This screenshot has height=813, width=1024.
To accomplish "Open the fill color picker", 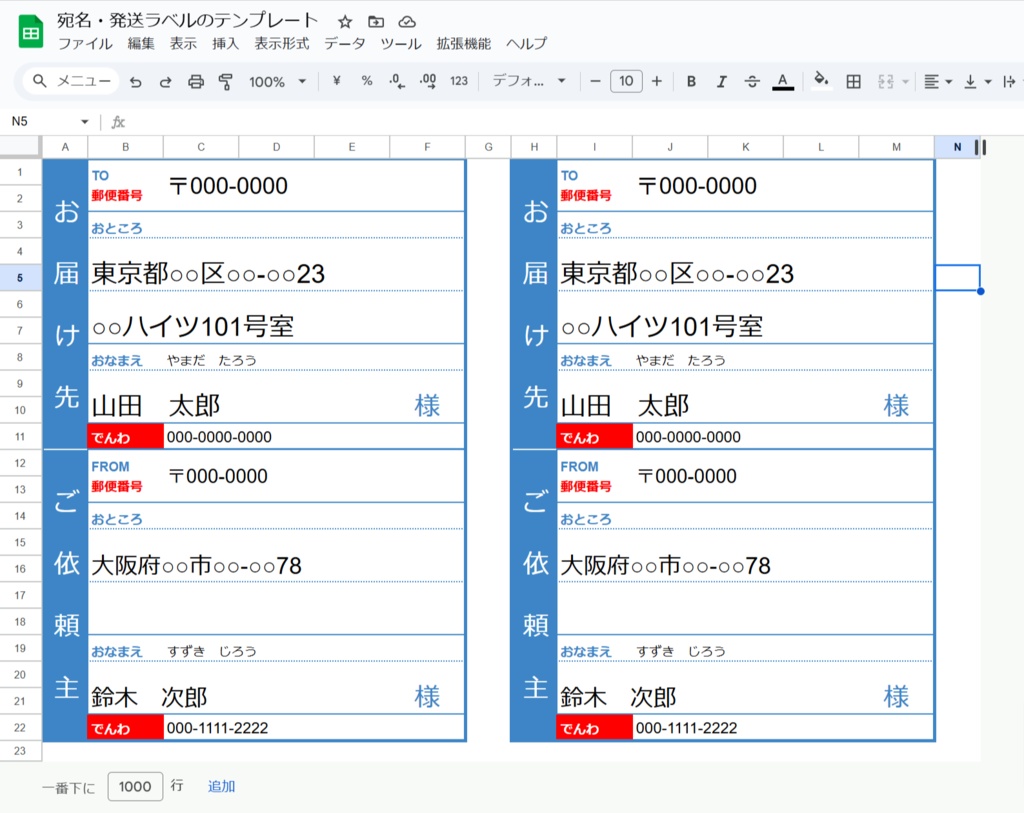I will tap(822, 81).
